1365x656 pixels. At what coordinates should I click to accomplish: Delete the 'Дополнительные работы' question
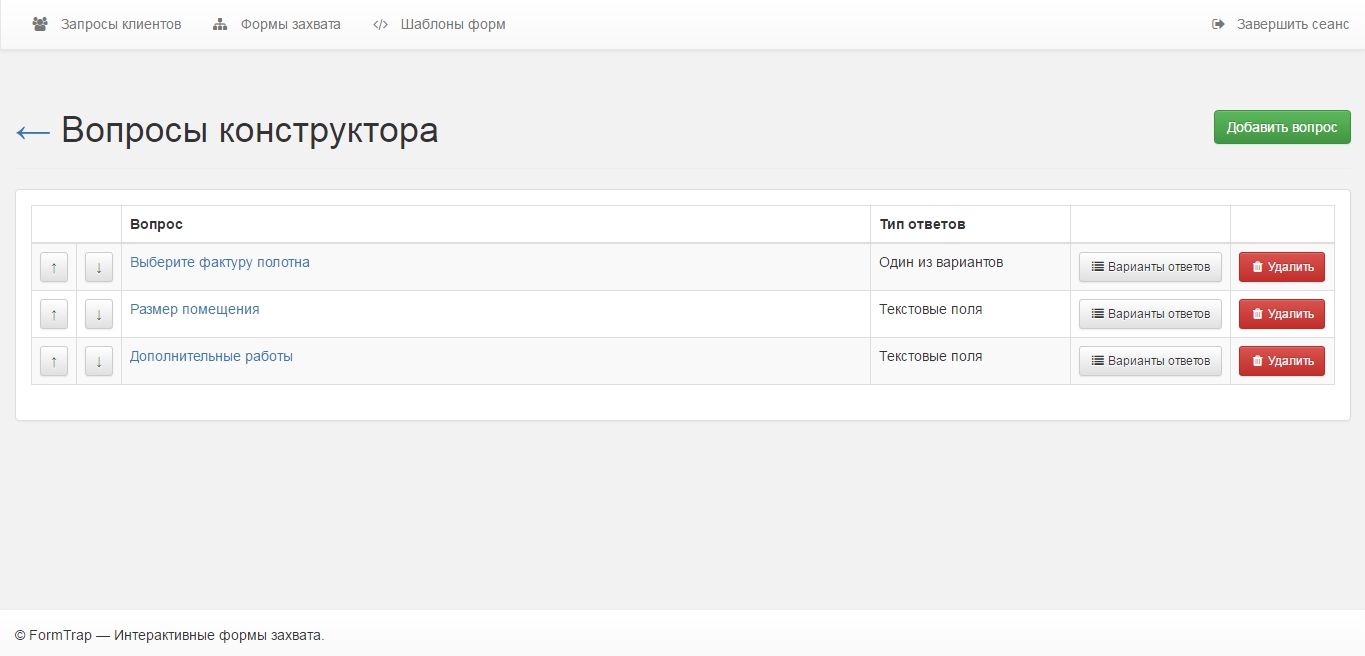pos(1281,361)
